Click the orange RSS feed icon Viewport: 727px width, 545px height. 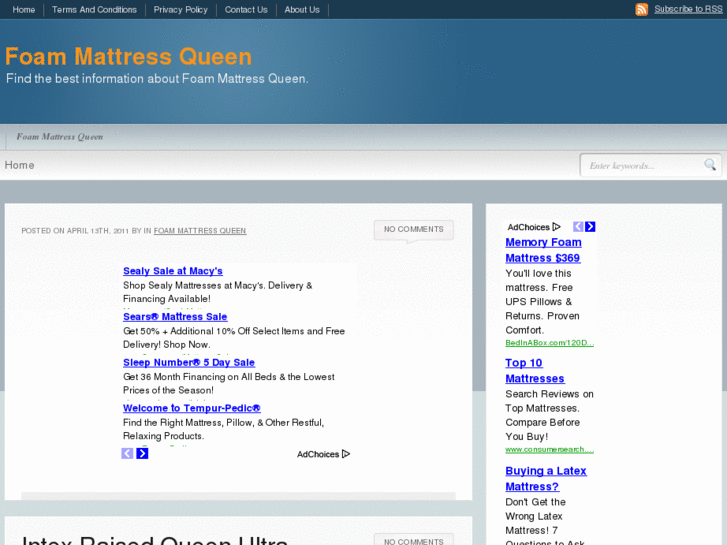tap(642, 9)
